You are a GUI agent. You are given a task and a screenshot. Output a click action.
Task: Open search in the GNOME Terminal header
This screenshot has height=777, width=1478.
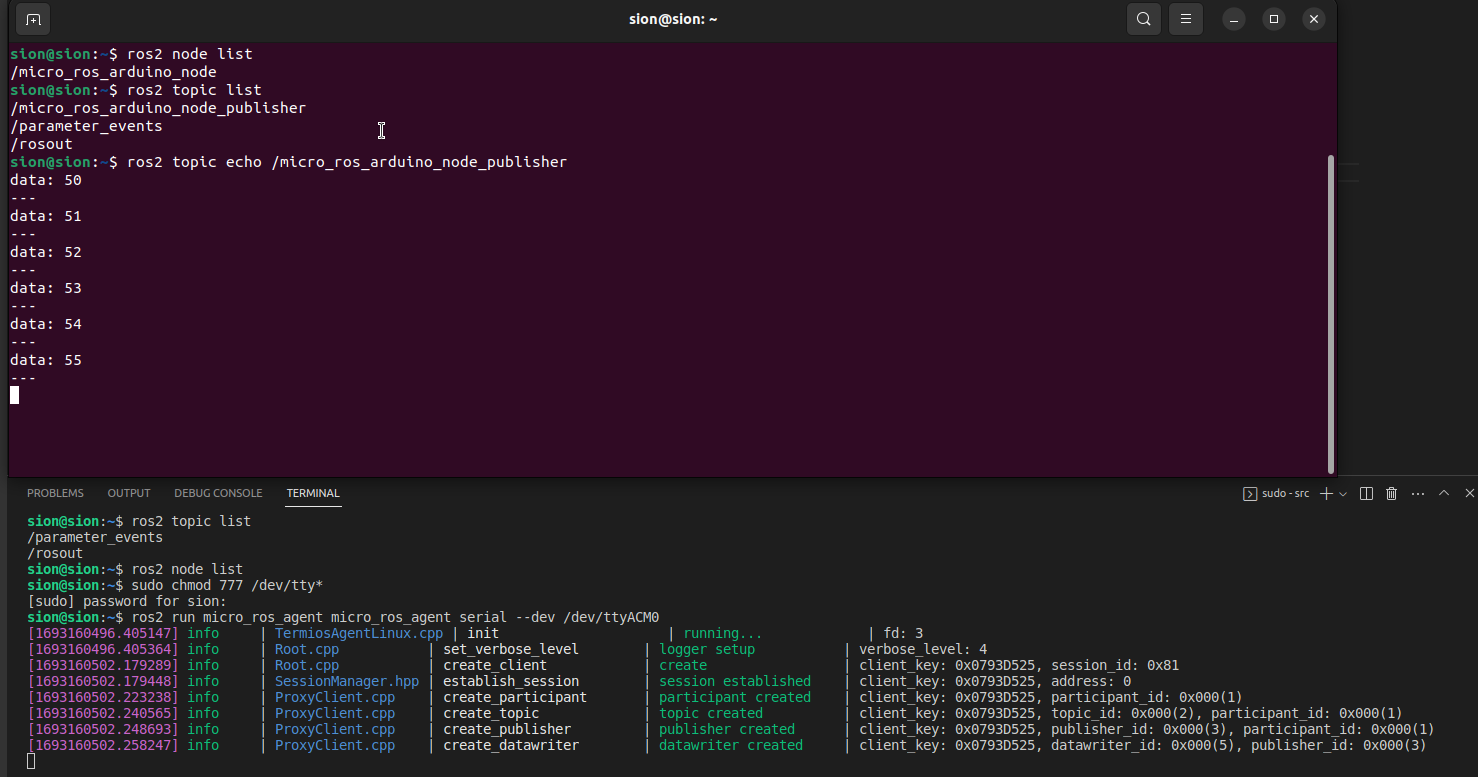click(x=1143, y=19)
